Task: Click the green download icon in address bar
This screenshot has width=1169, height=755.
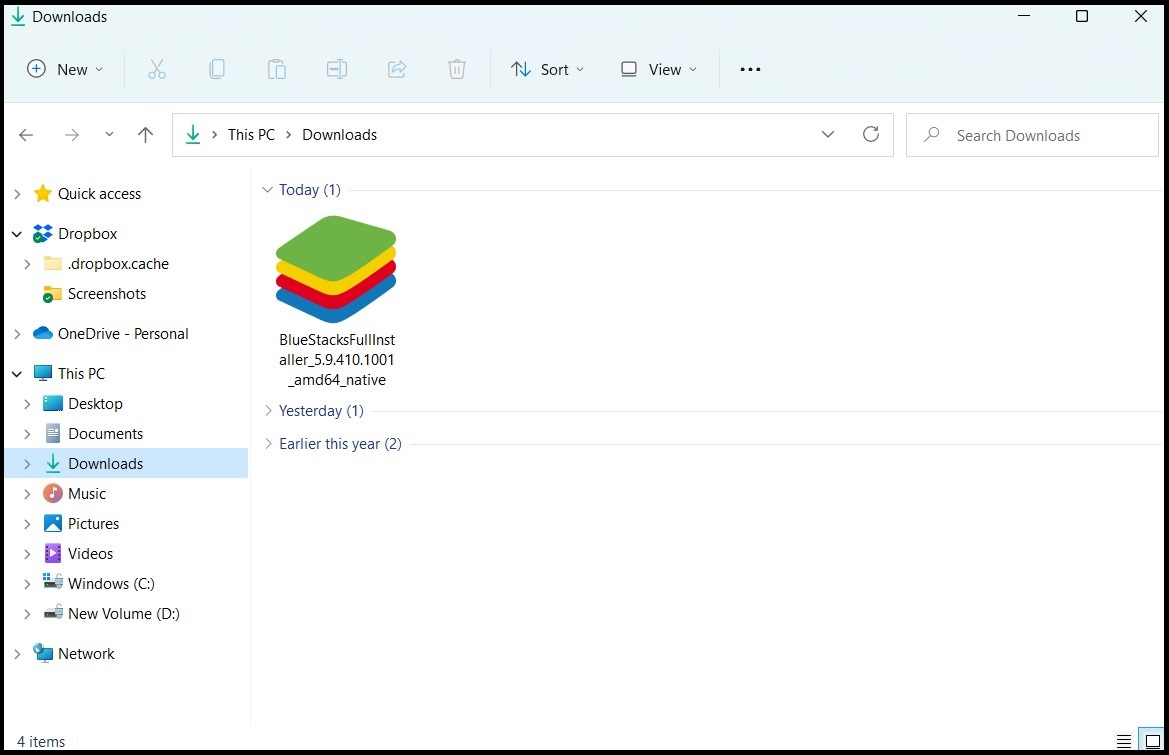Action: point(193,135)
